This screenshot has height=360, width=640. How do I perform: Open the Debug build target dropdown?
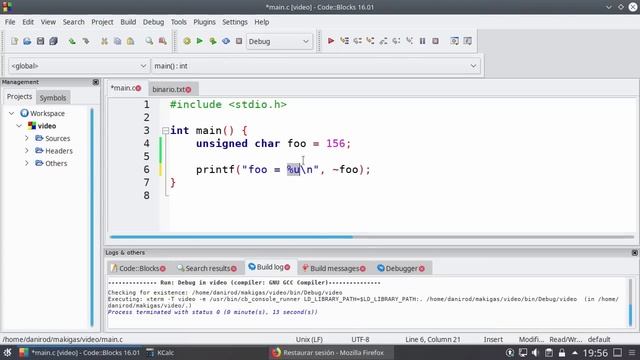(x=279, y=41)
